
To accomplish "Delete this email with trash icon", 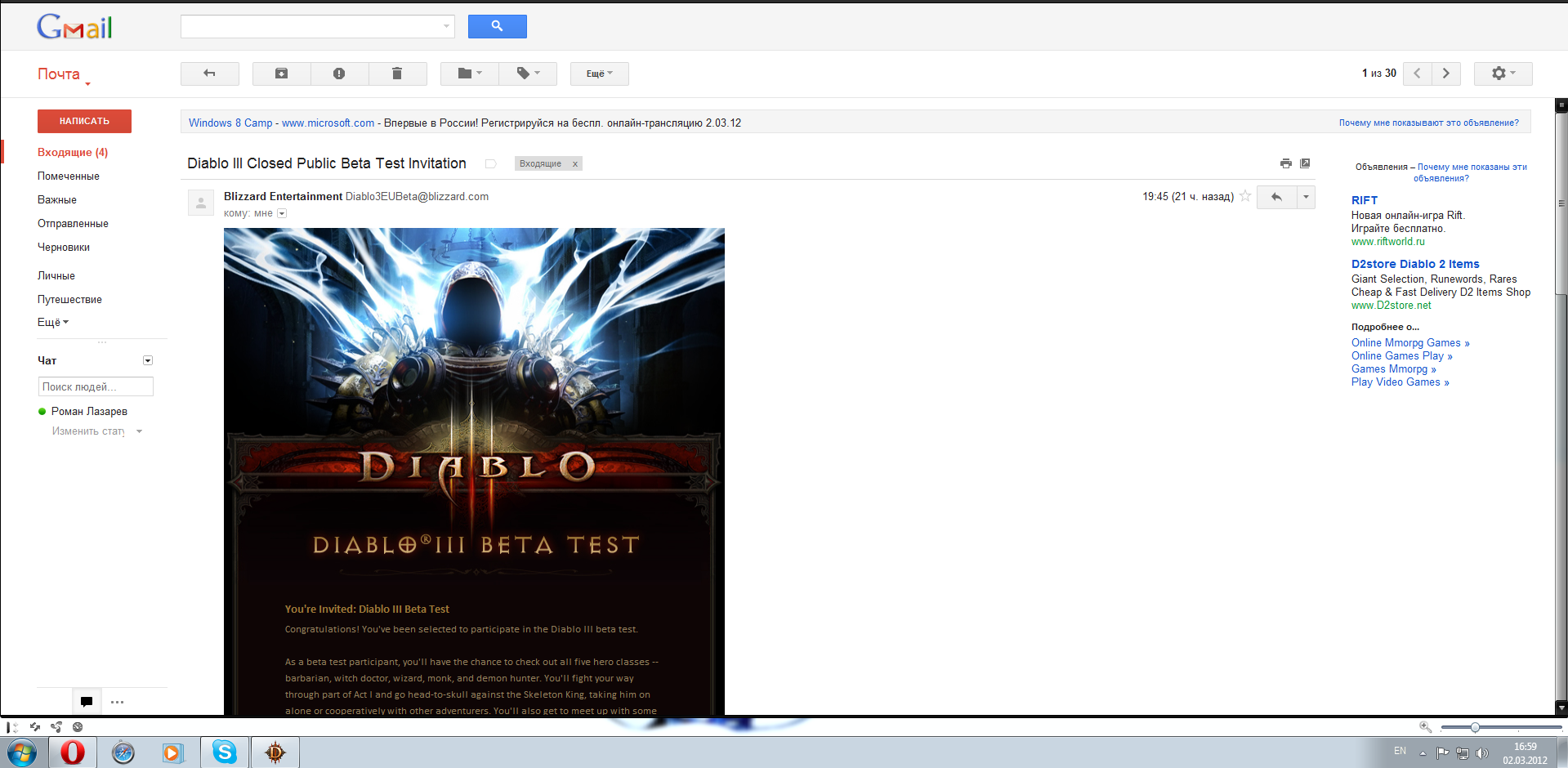I will (397, 74).
